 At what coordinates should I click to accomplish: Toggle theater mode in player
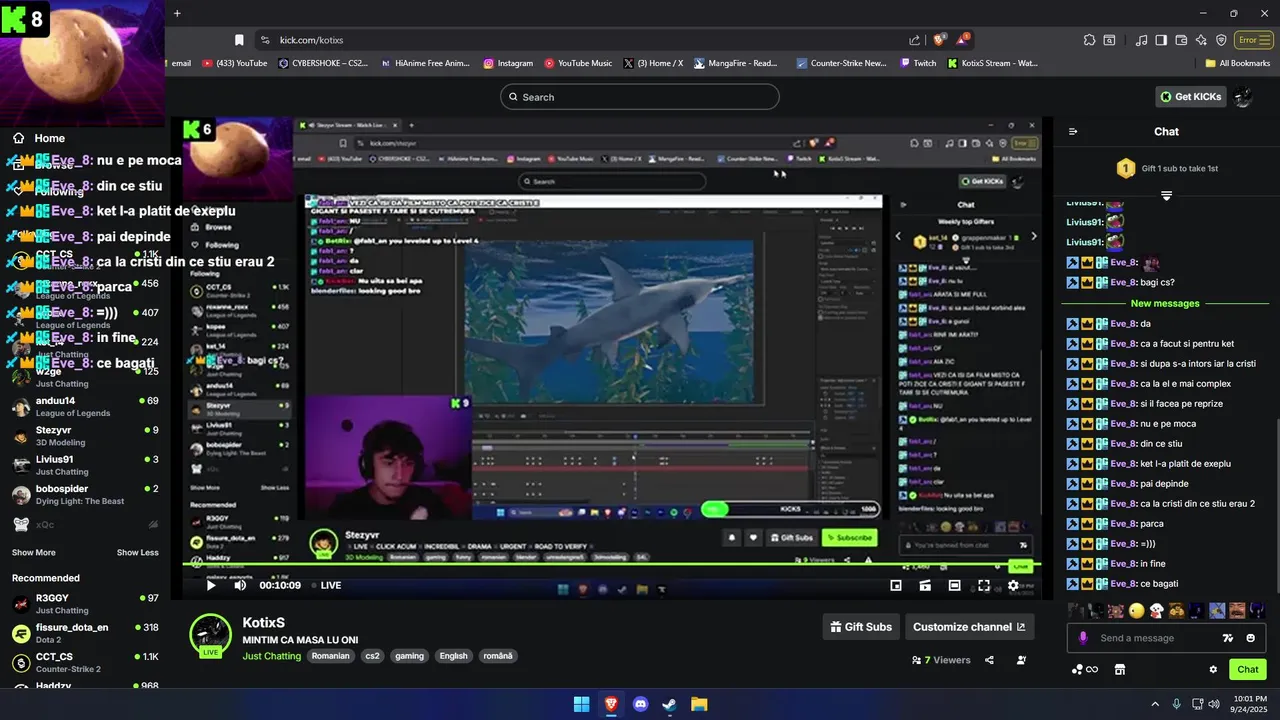(955, 585)
